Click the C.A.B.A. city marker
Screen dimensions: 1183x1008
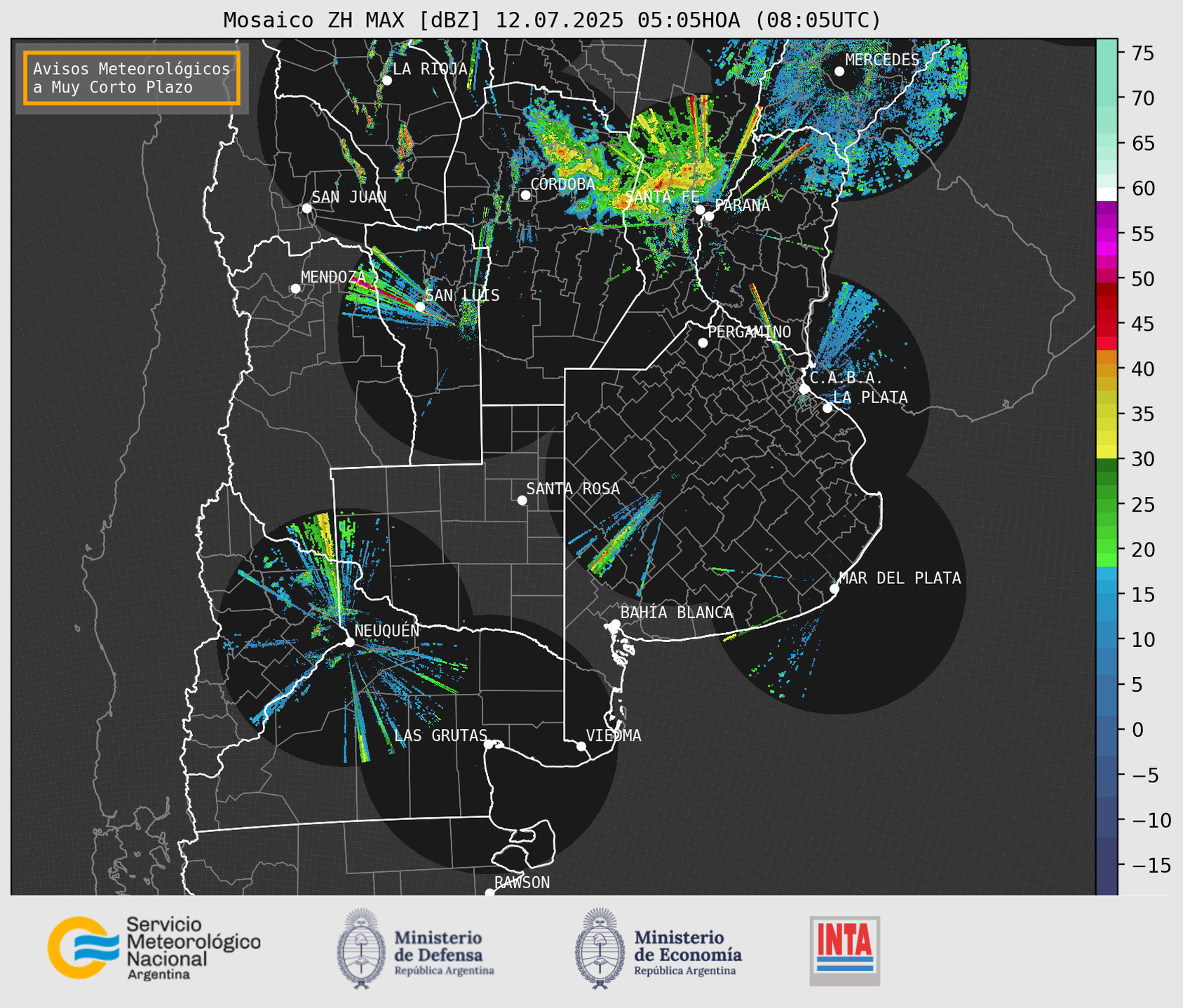(804, 389)
